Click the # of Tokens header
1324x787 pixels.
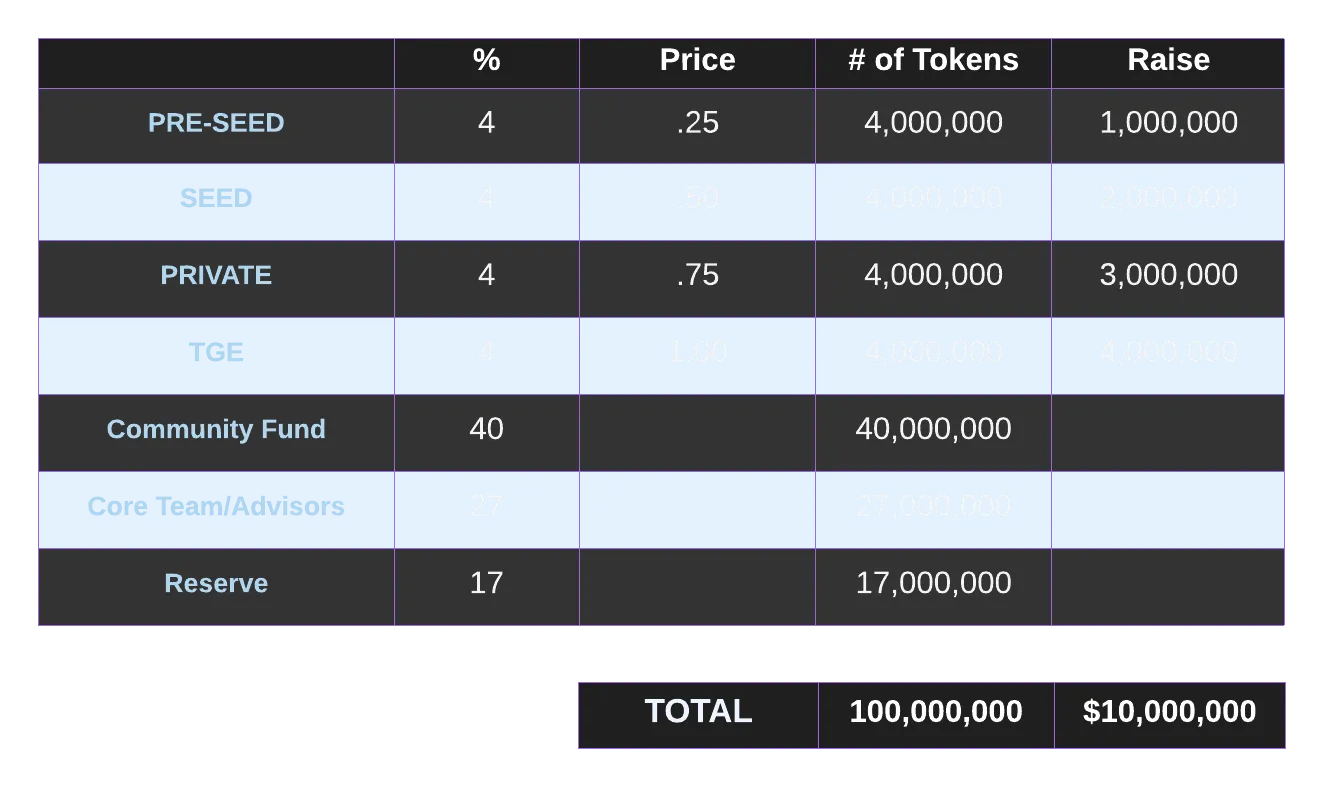933,60
